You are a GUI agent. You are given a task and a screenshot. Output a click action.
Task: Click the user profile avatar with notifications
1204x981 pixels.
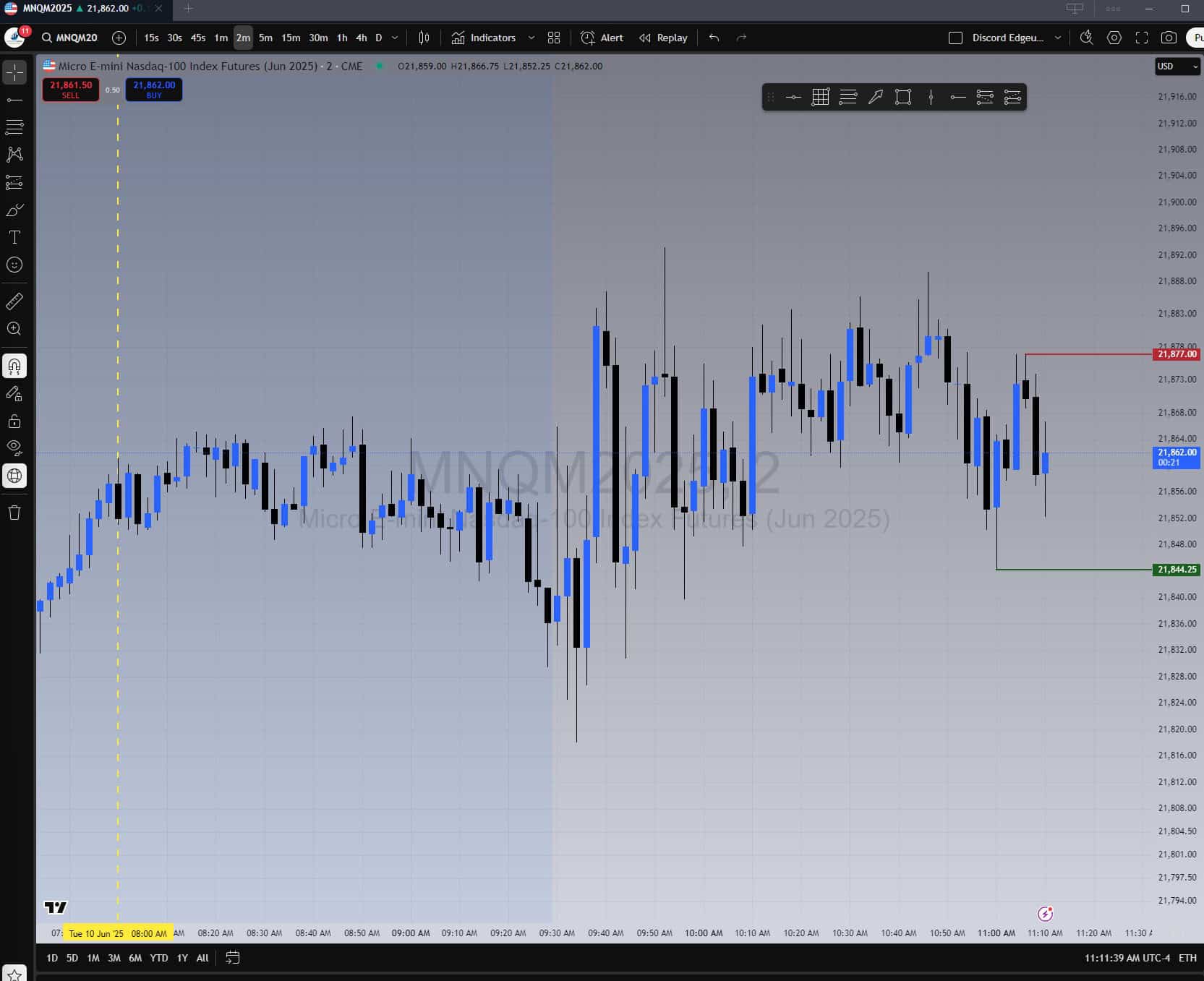(x=15, y=38)
